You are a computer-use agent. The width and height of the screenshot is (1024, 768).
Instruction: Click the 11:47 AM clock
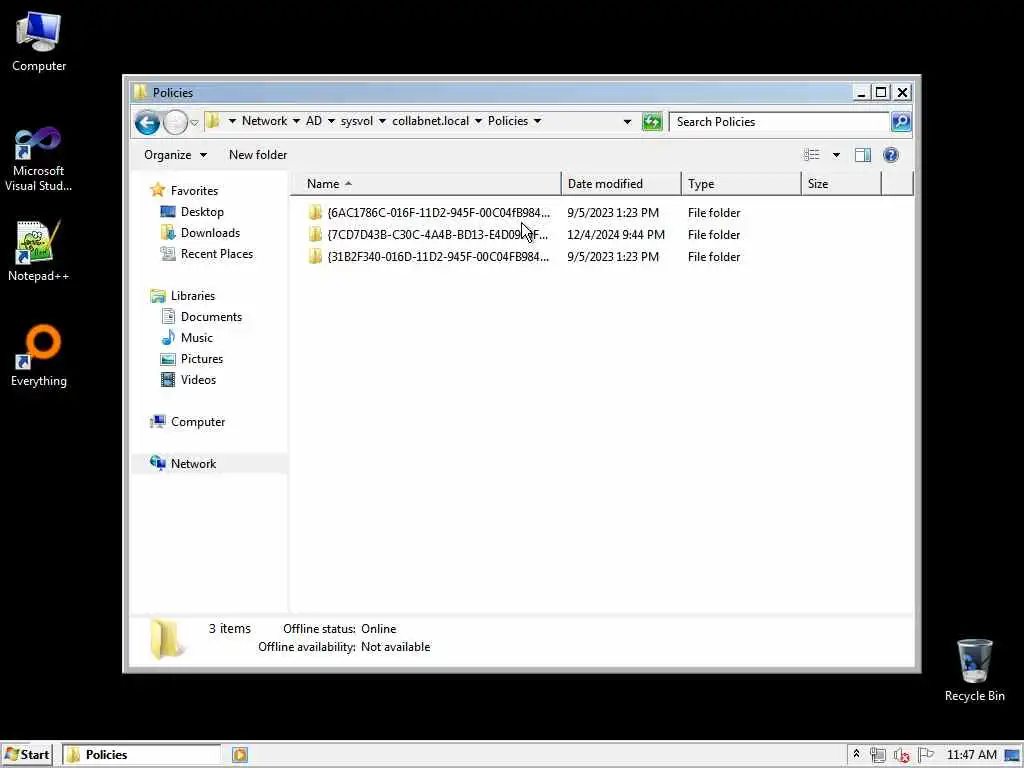pos(972,755)
